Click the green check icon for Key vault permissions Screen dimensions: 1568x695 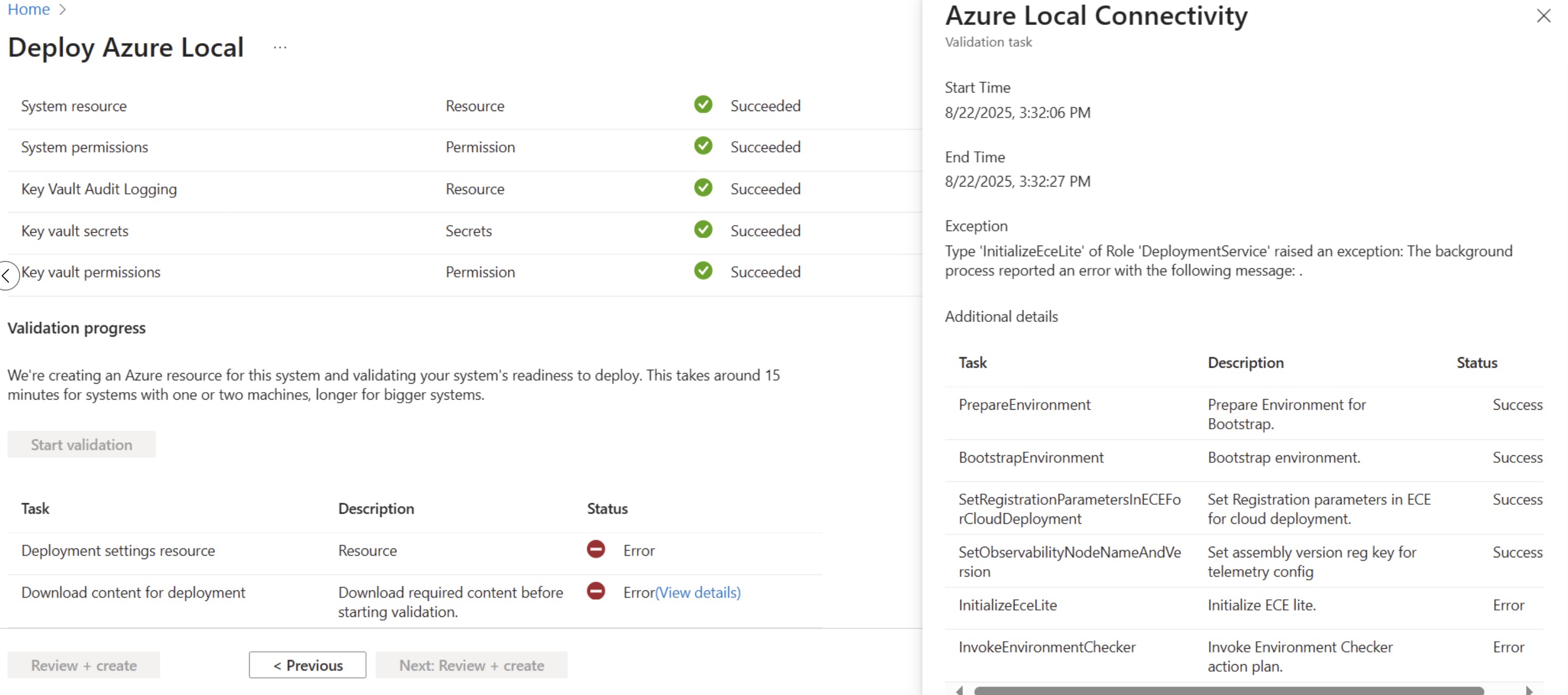point(703,271)
